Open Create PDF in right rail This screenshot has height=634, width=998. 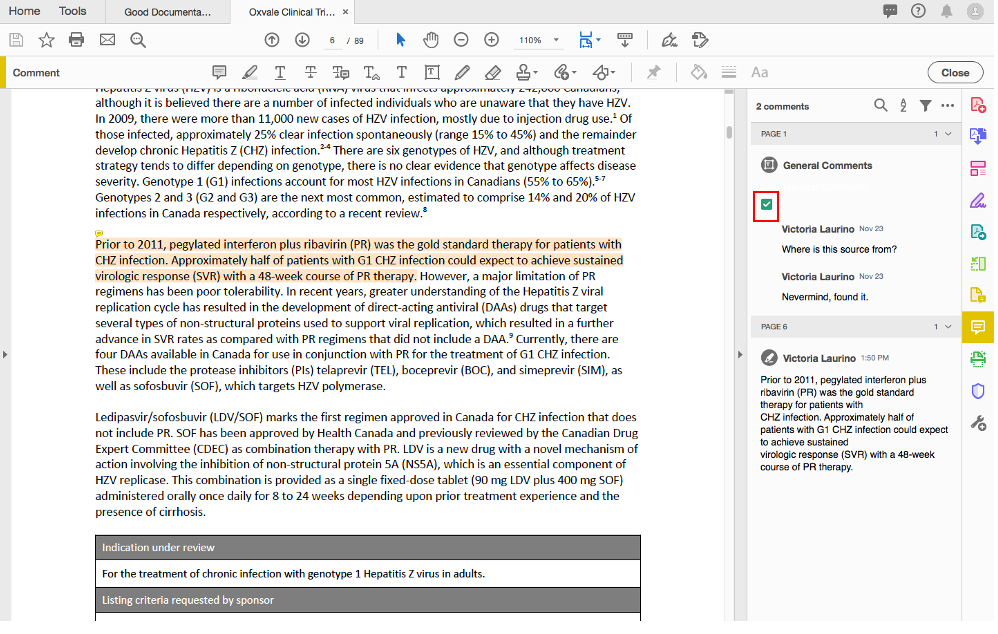pos(978,104)
